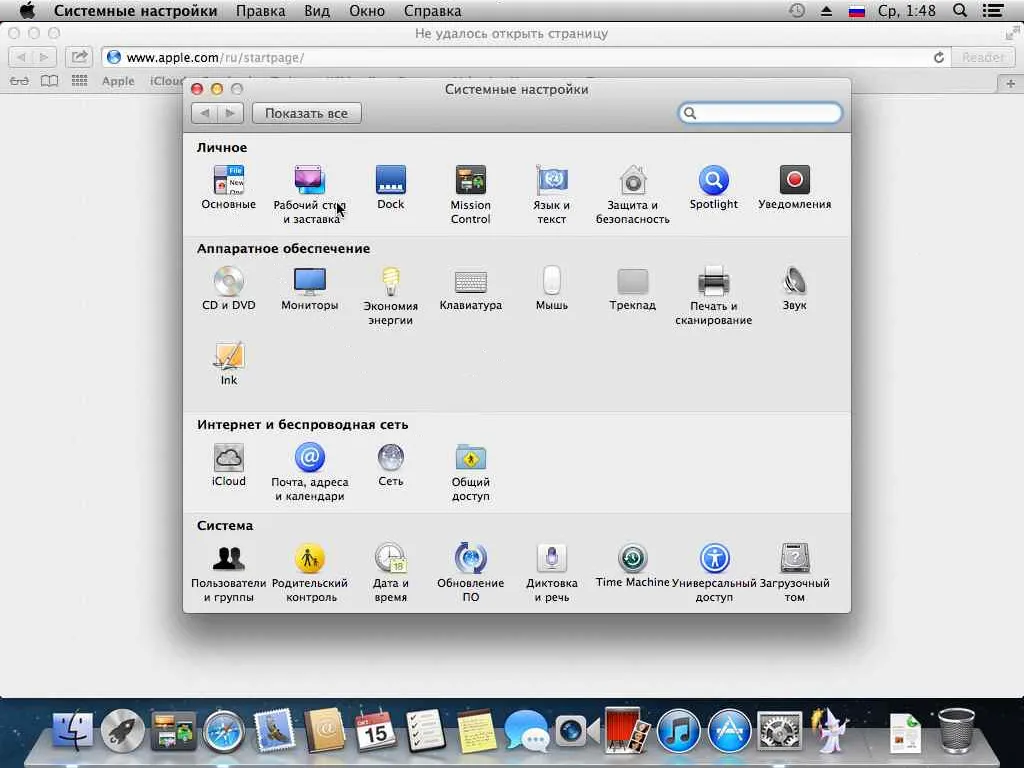
Task: Open Трекпад preferences
Action: click(633, 289)
